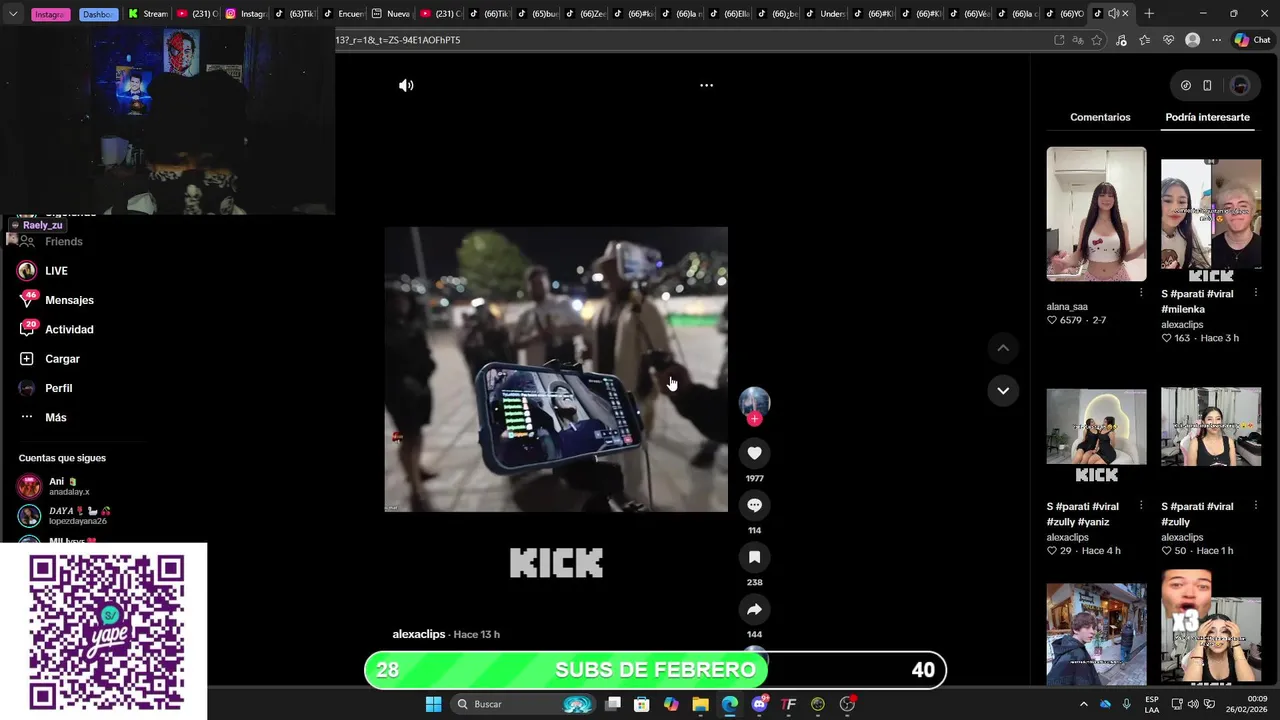This screenshot has height=720, width=1280.
Task: Open Edge settings and more menu
Action: [1216, 40]
